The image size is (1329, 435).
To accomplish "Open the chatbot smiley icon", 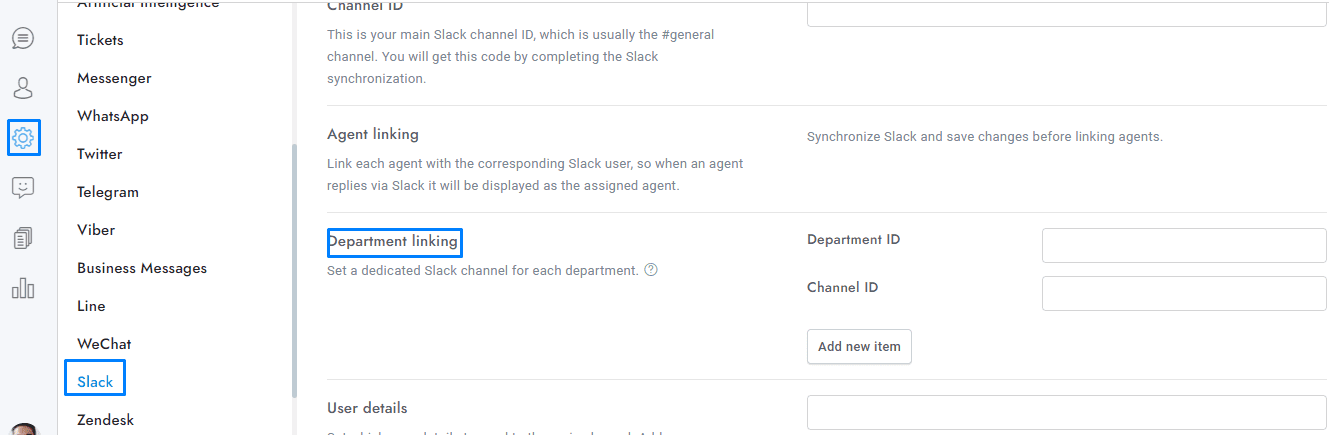I will click(x=23, y=187).
